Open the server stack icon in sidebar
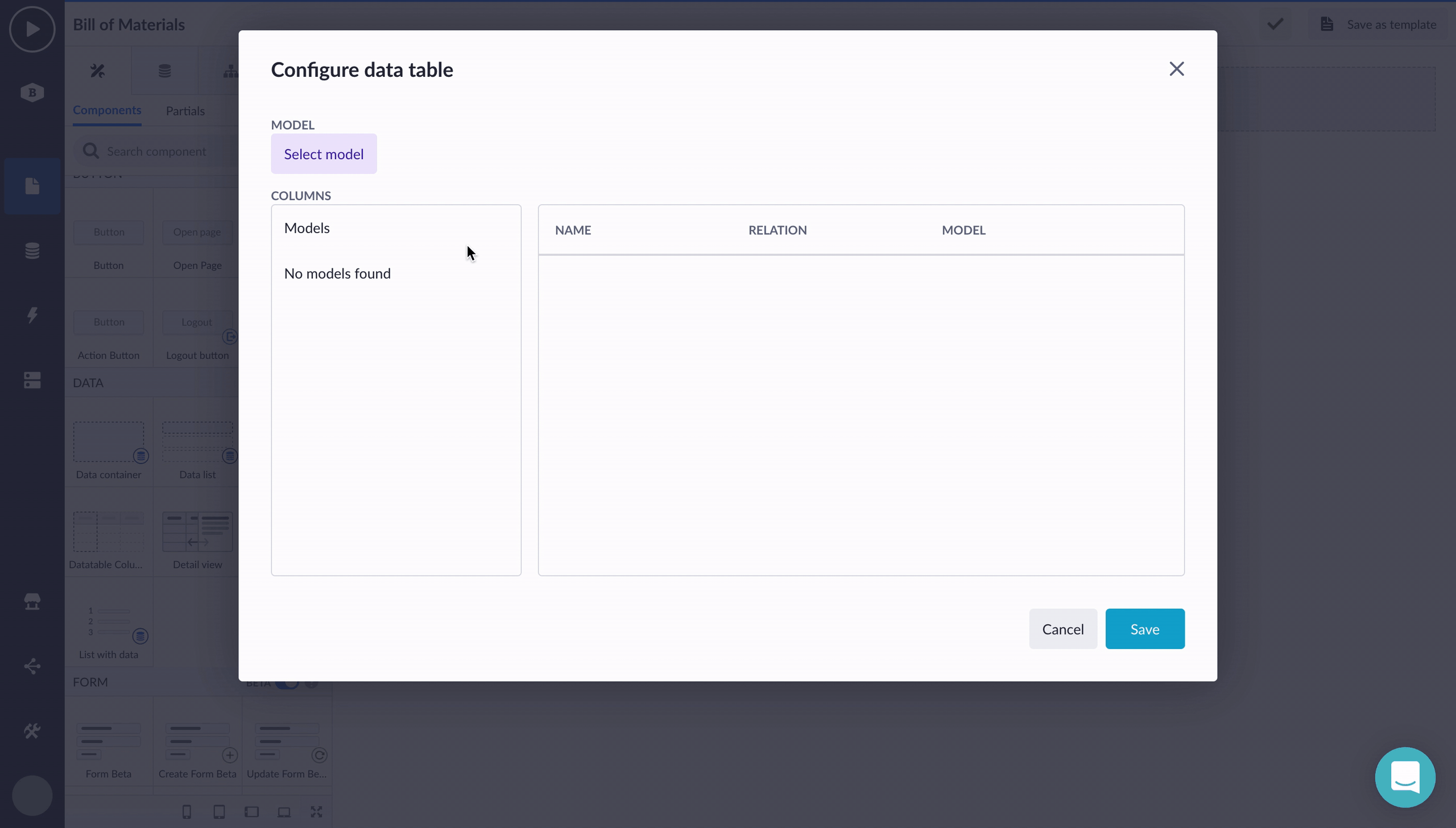 tap(32, 380)
